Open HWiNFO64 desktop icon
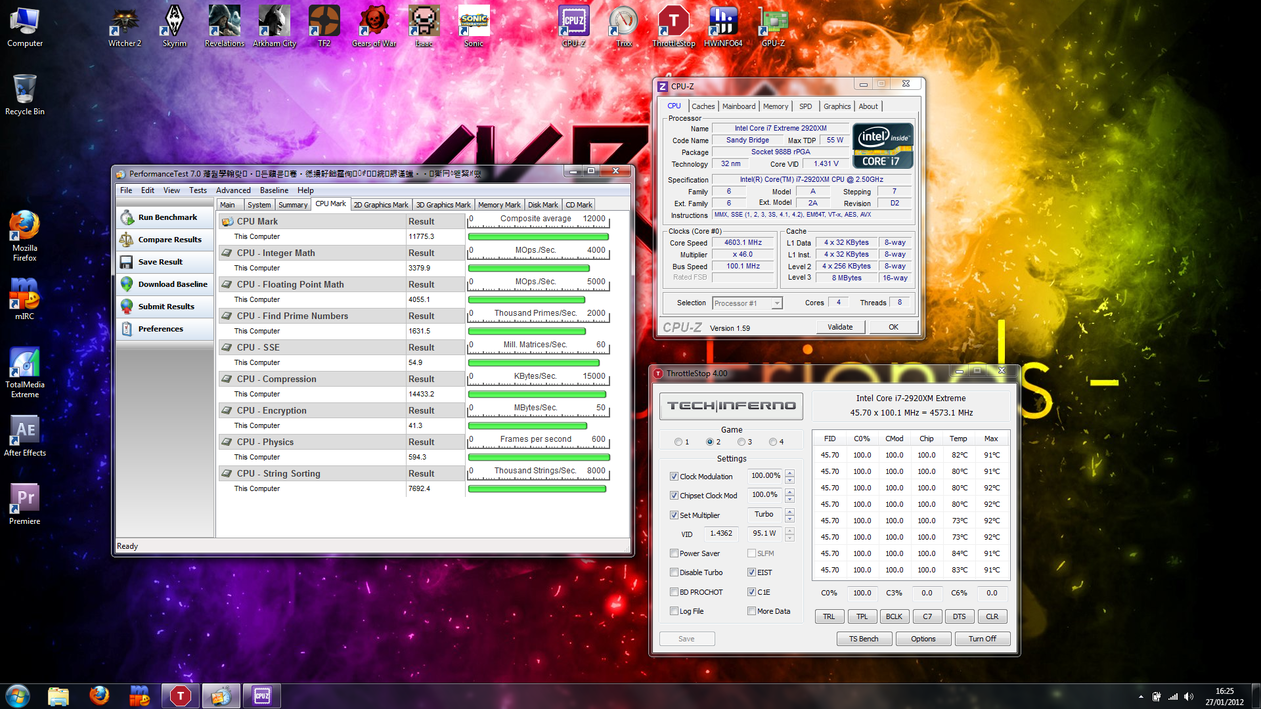1261x709 pixels. (723, 26)
